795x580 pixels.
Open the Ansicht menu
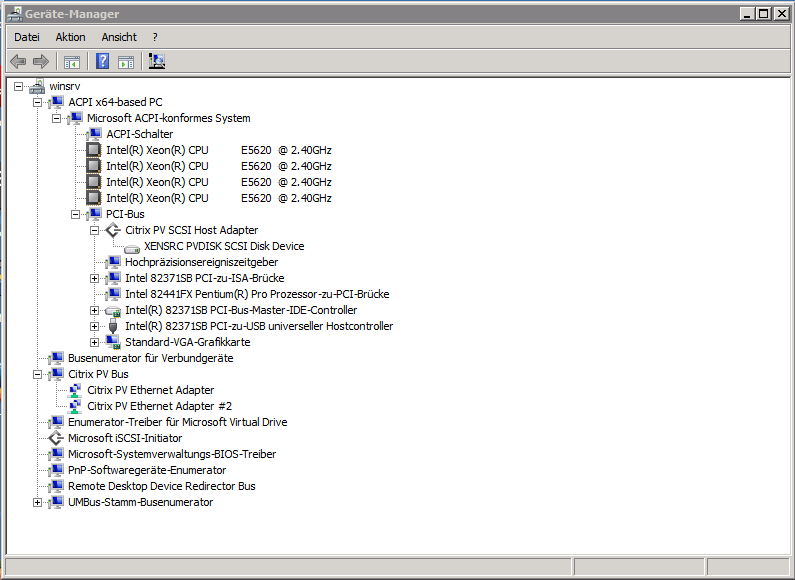coord(119,37)
